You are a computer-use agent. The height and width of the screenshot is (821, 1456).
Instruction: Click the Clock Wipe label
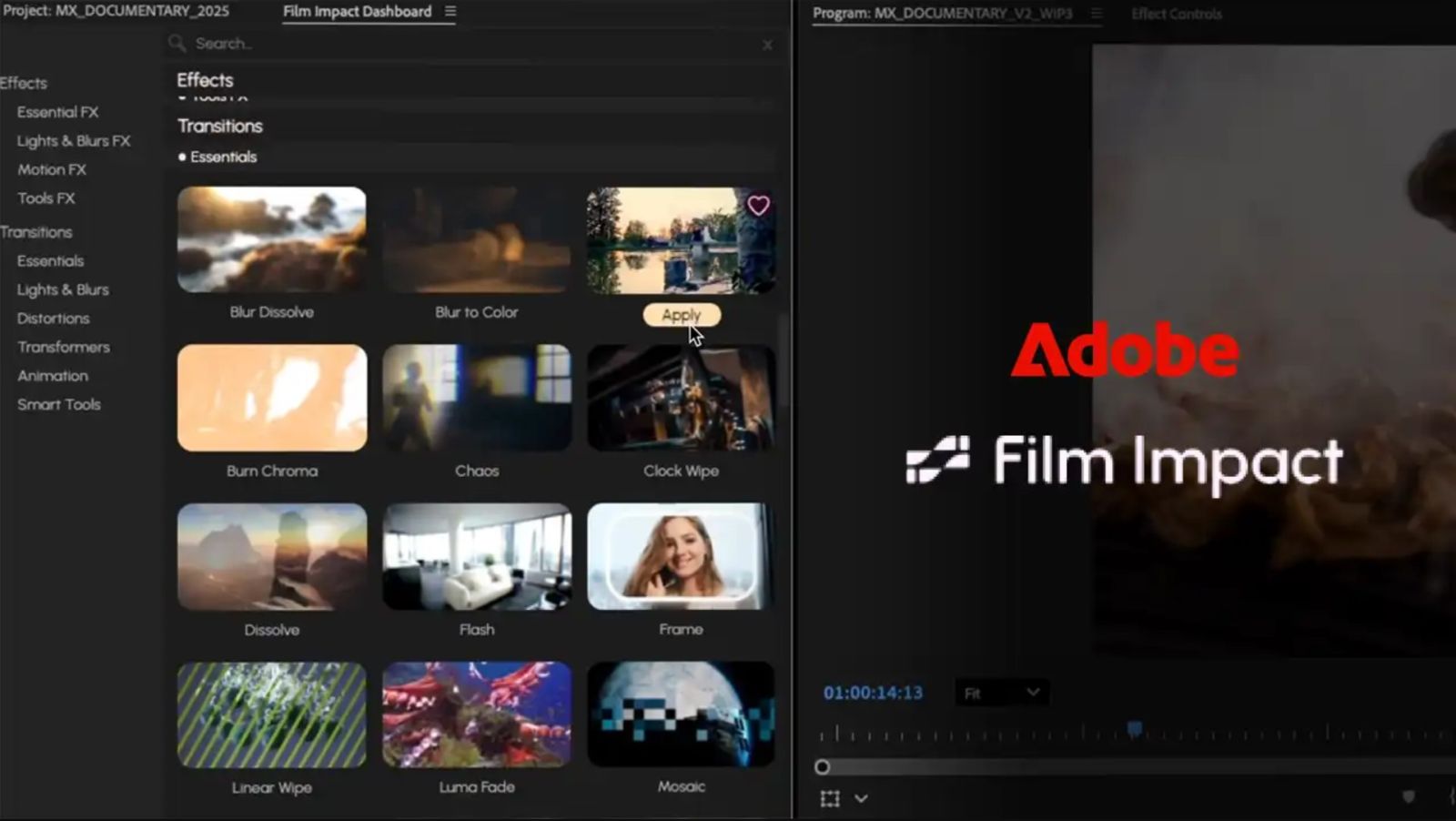click(x=681, y=471)
